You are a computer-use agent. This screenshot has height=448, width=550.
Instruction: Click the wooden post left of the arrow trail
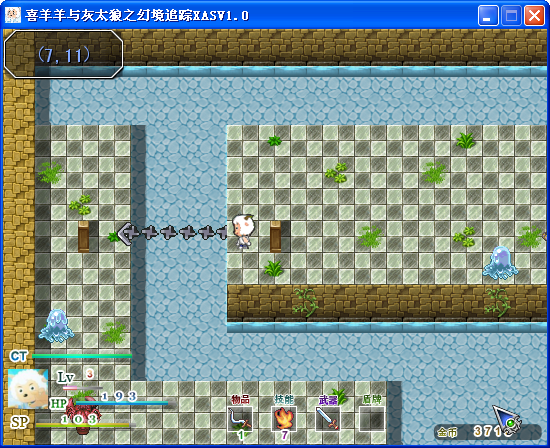[83, 237]
